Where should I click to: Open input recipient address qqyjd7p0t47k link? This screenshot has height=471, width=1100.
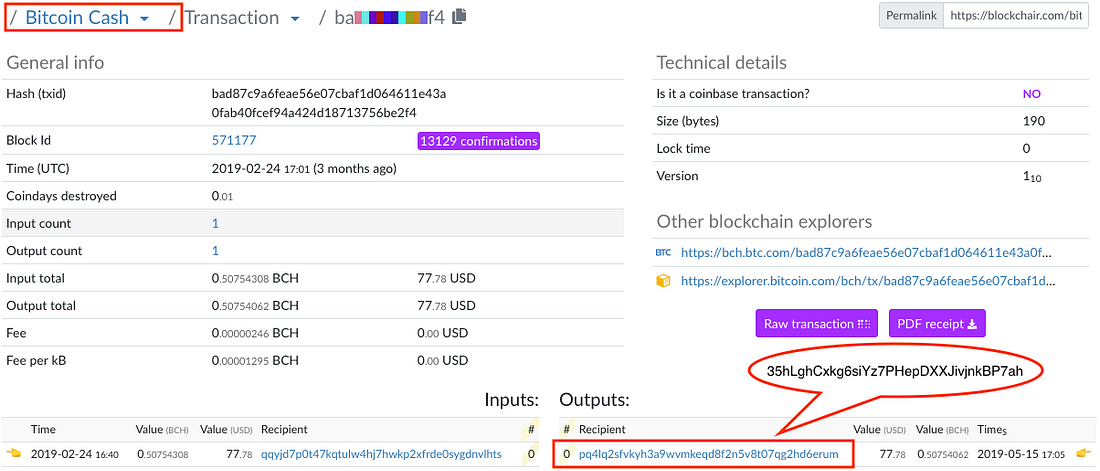pyautogui.click(x=382, y=454)
